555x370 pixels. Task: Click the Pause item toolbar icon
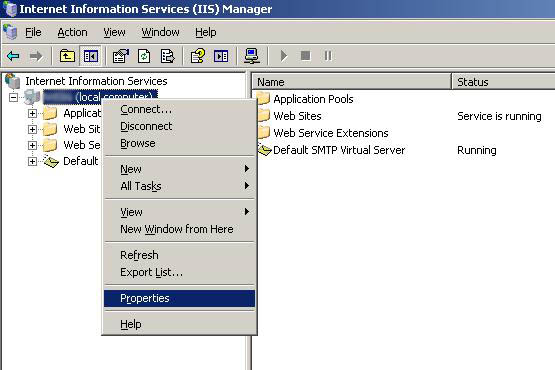(328, 56)
